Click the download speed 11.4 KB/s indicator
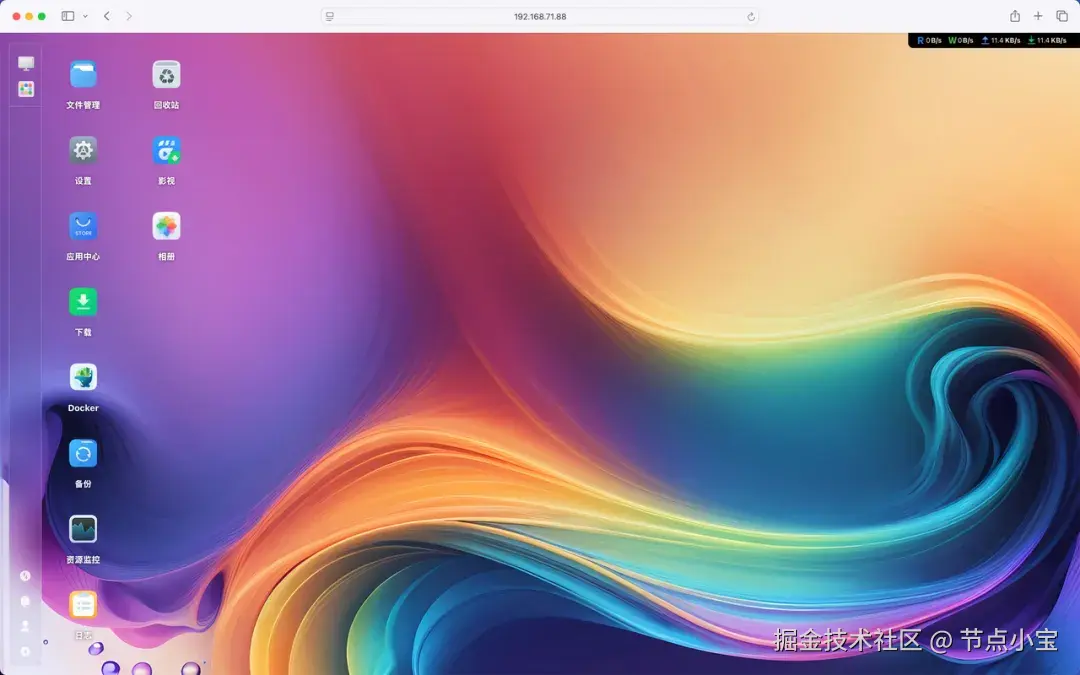This screenshot has width=1080, height=675. pos(1047,41)
